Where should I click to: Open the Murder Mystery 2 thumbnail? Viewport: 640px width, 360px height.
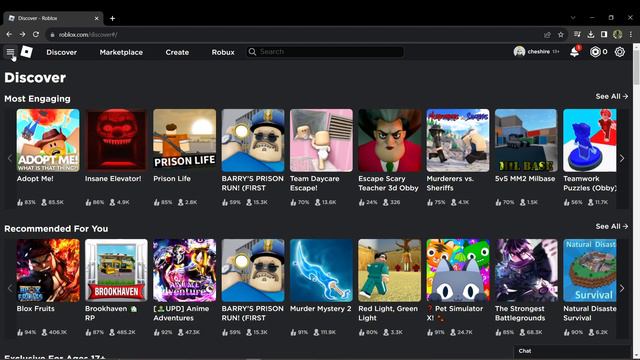[x=321, y=270]
